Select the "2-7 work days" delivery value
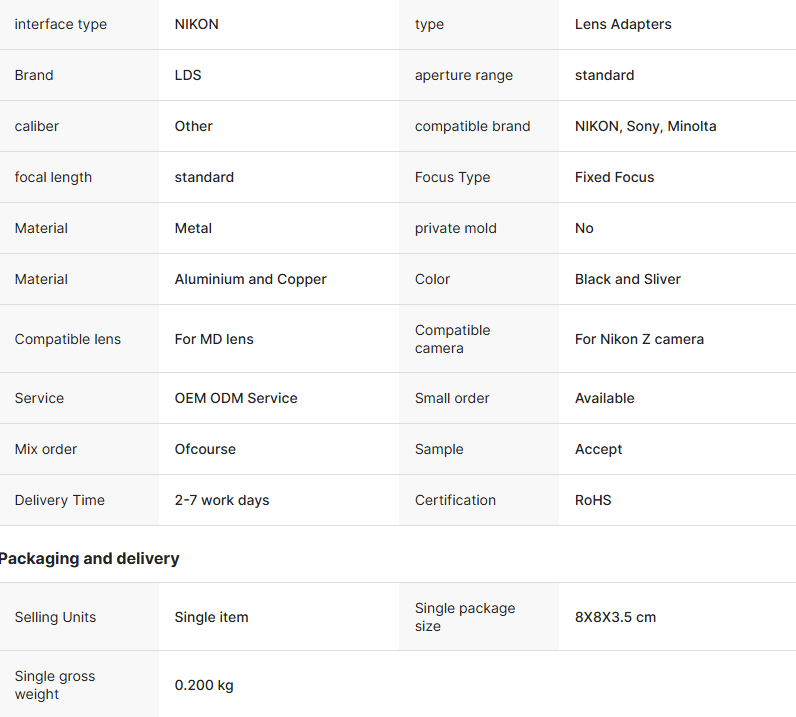 click(222, 500)
